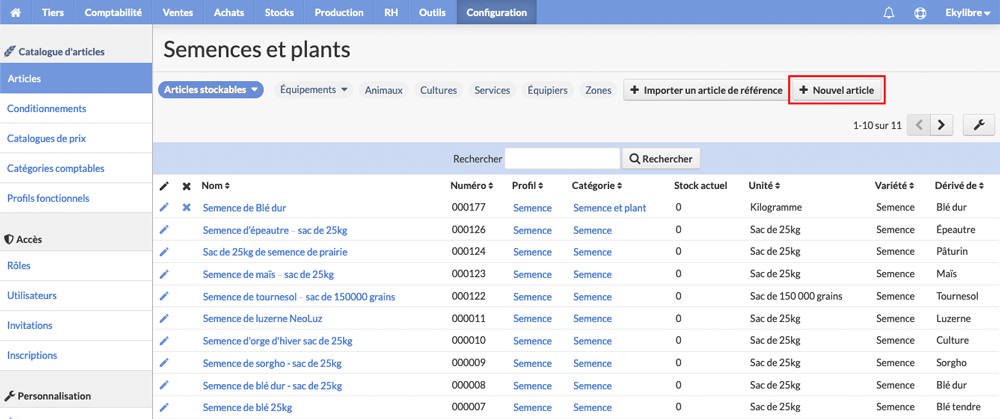Expand Équipements filter dropdown
Screen dimensions: 1000x419
tap(314, 90)
